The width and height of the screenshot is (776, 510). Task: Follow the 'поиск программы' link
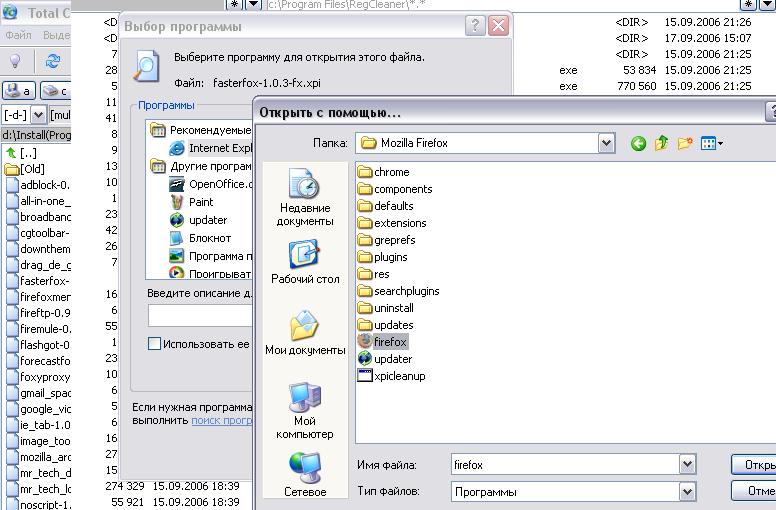click(x=220, y=421)
